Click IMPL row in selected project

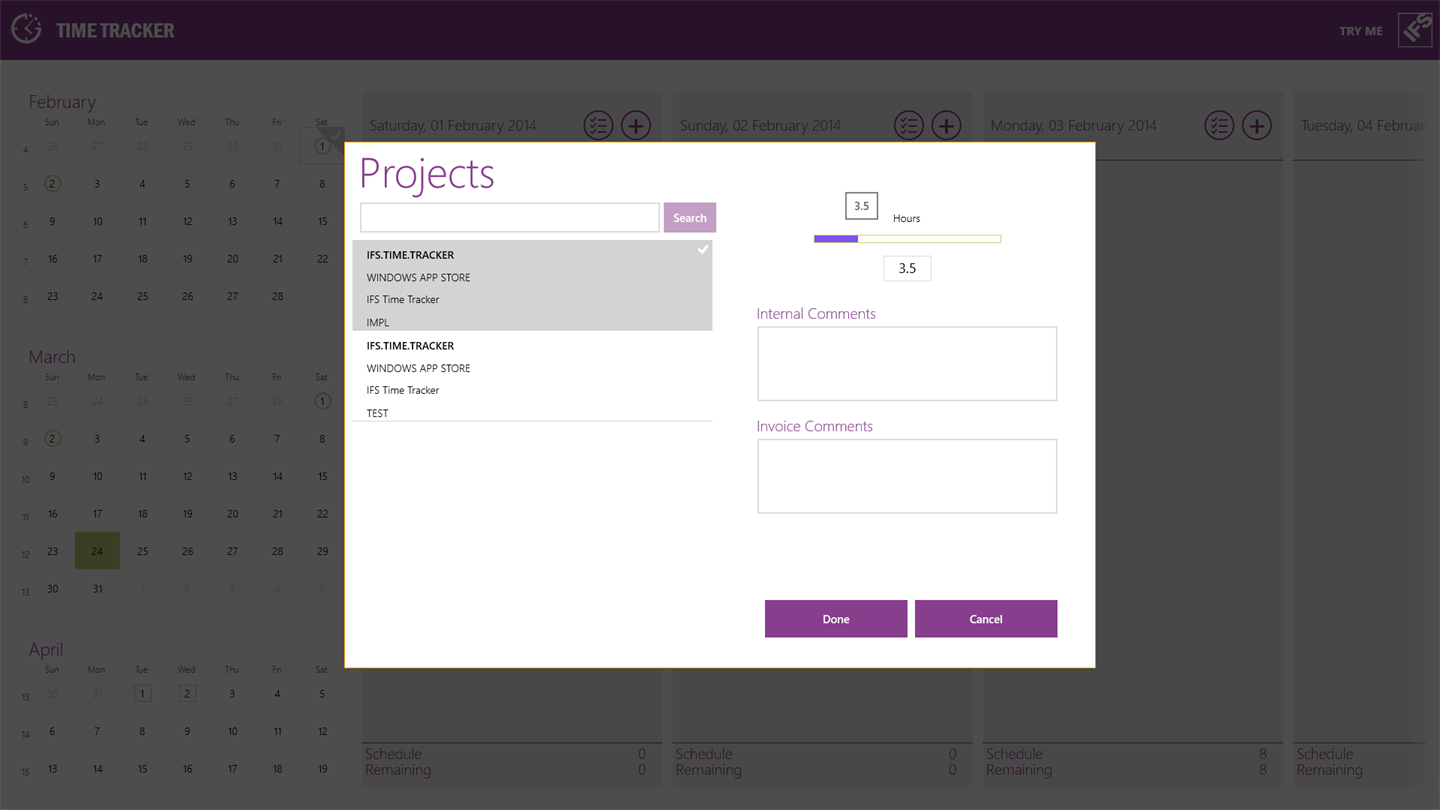pyautogui.click(x=378, y=322)
